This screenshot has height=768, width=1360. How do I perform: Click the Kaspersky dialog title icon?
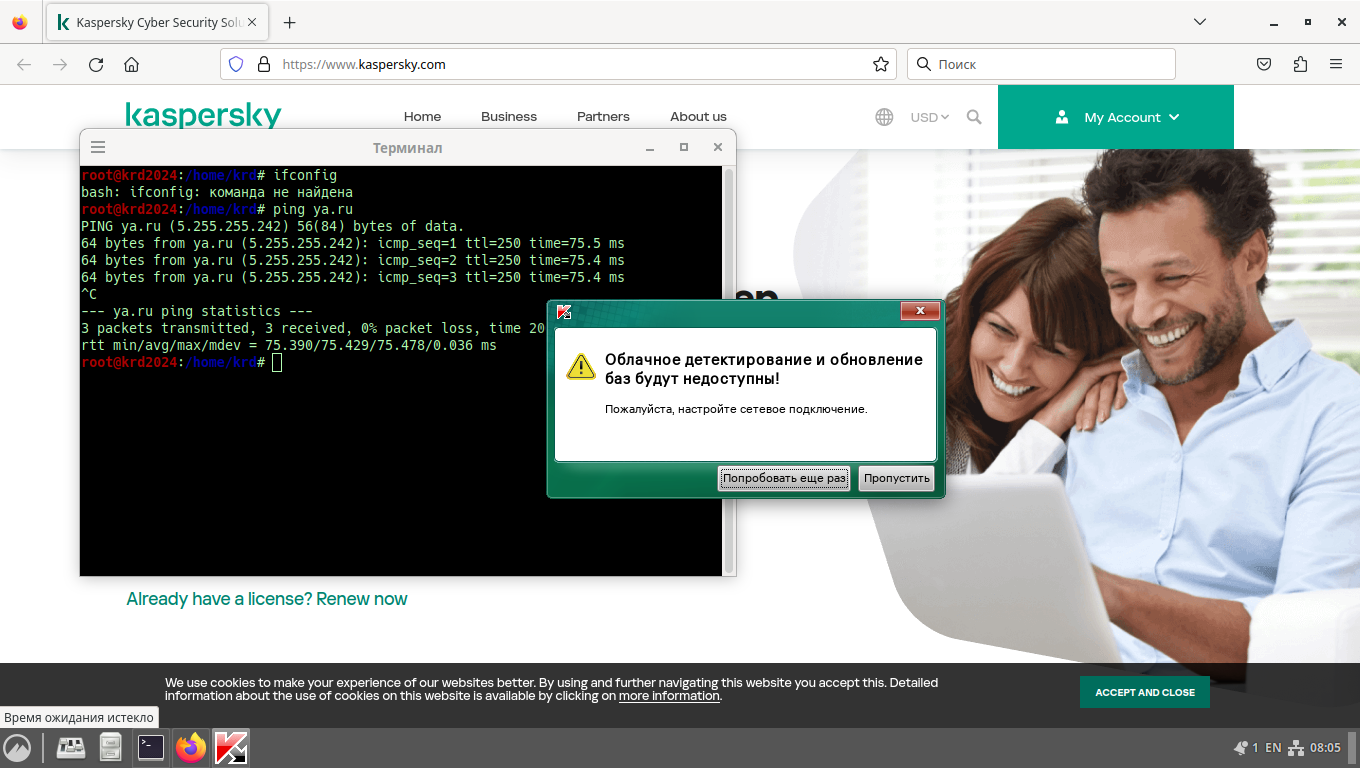pos(564,312)
